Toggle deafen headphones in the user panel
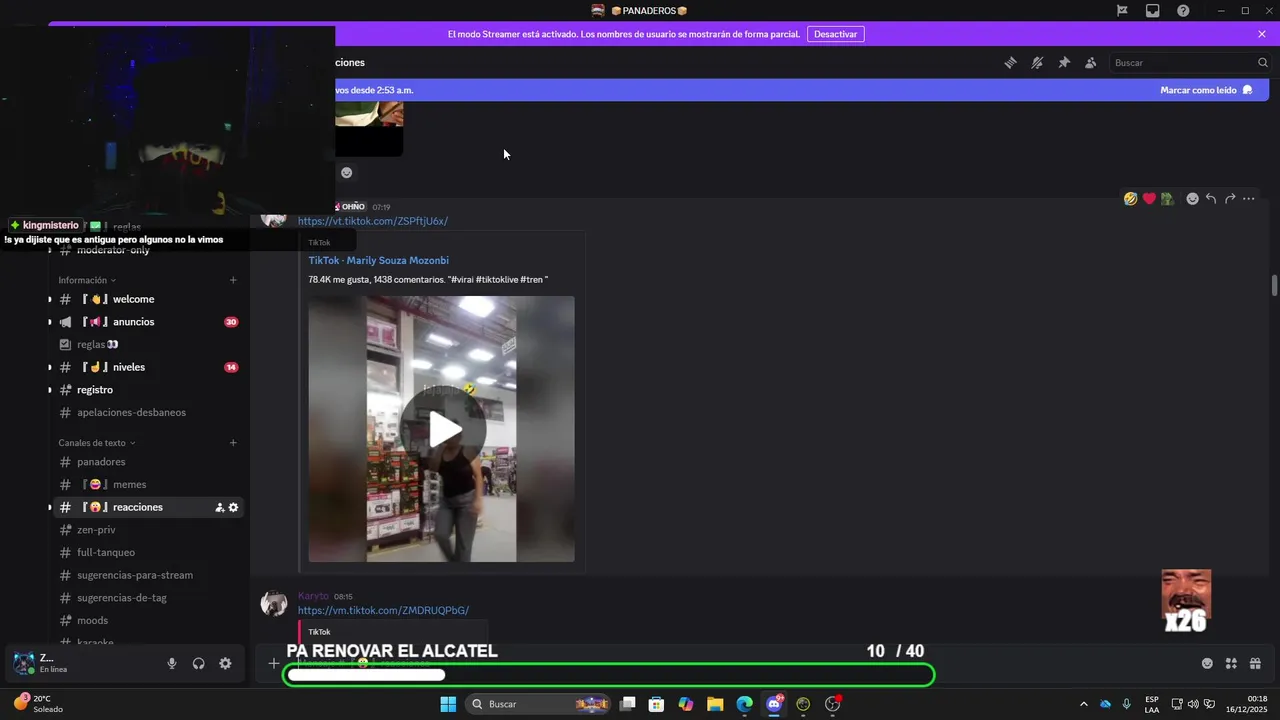Viewport: 1280px width, 720px height. 199,664
